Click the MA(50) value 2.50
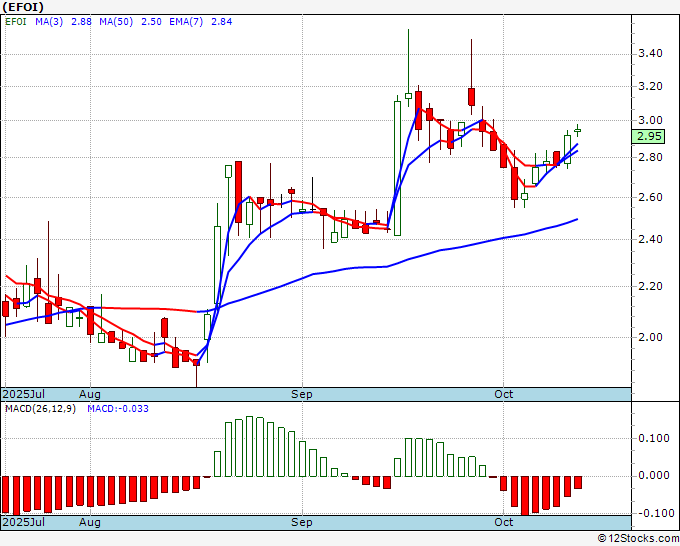Image resolution: width=680 pixels, height=546 pixels. click(x=151, y=22)
